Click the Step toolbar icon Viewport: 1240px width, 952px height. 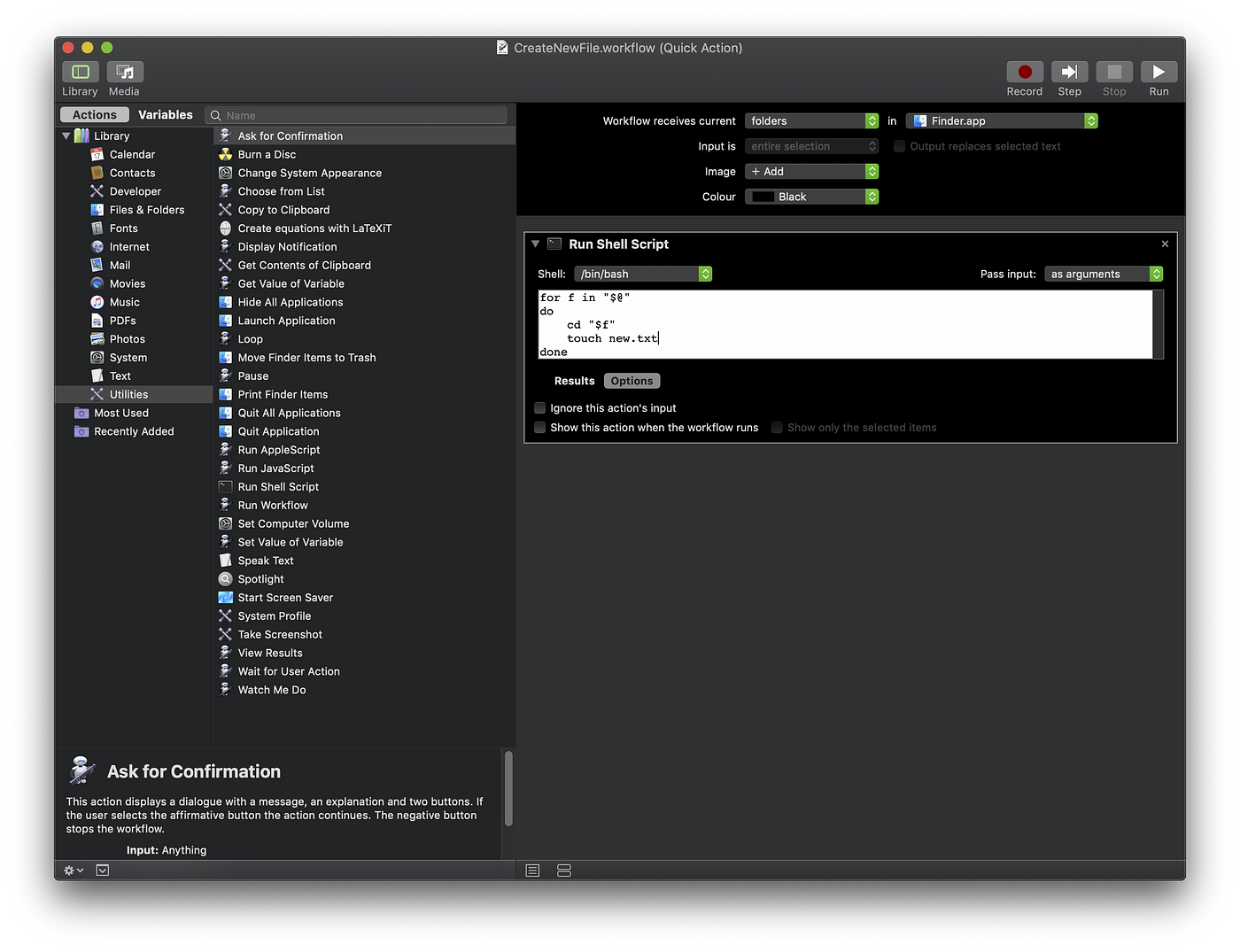pos(1069,72)
